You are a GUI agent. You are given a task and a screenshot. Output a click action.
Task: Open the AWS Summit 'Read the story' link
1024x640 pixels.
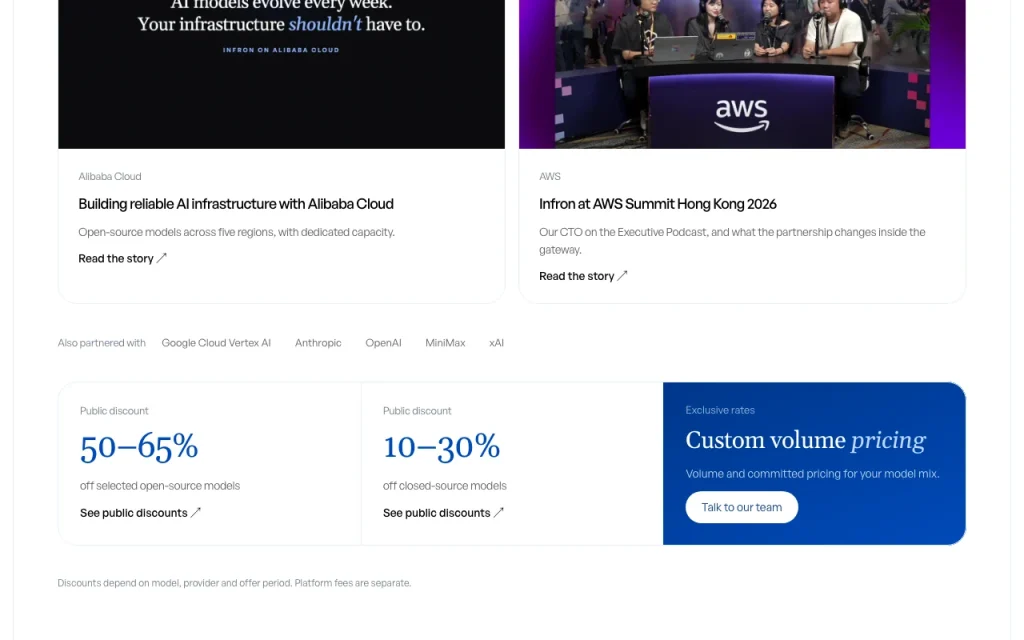583,276
